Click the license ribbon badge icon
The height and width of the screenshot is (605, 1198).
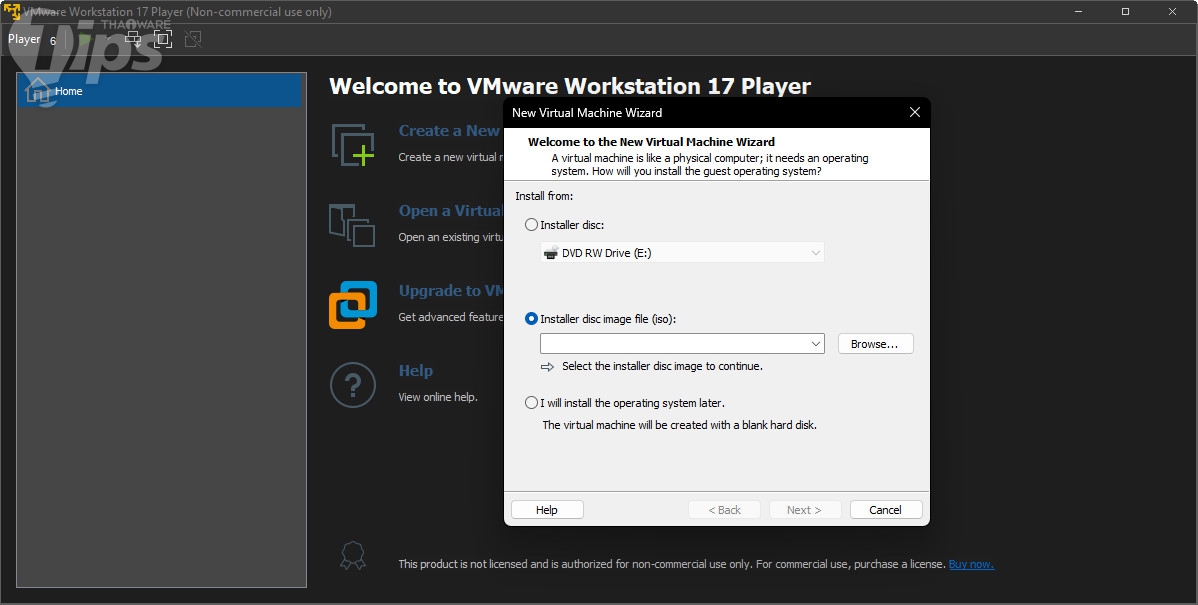353,555
